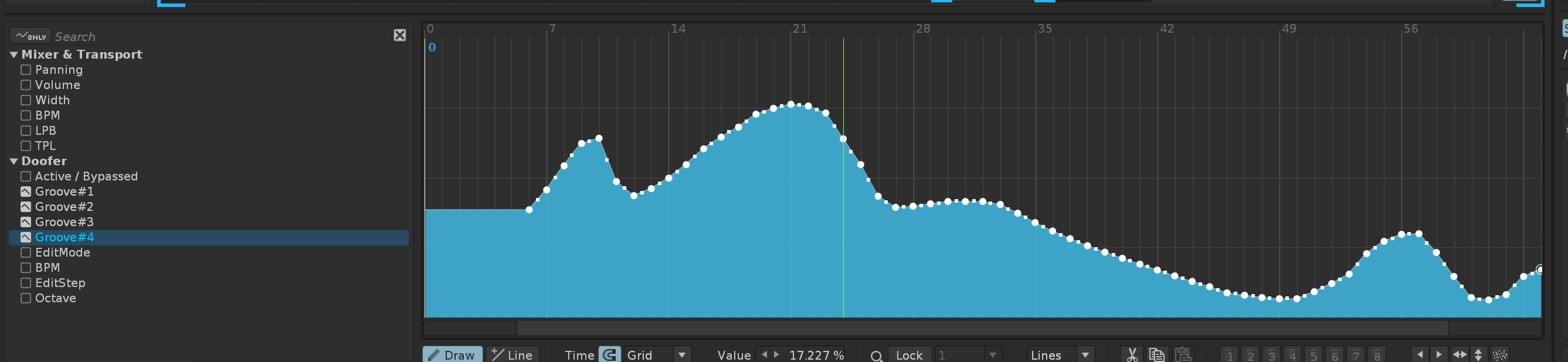Toggle the Time grid snap button
The image size is (1568, 362).
pyautogui.click(x=609, y=355)
